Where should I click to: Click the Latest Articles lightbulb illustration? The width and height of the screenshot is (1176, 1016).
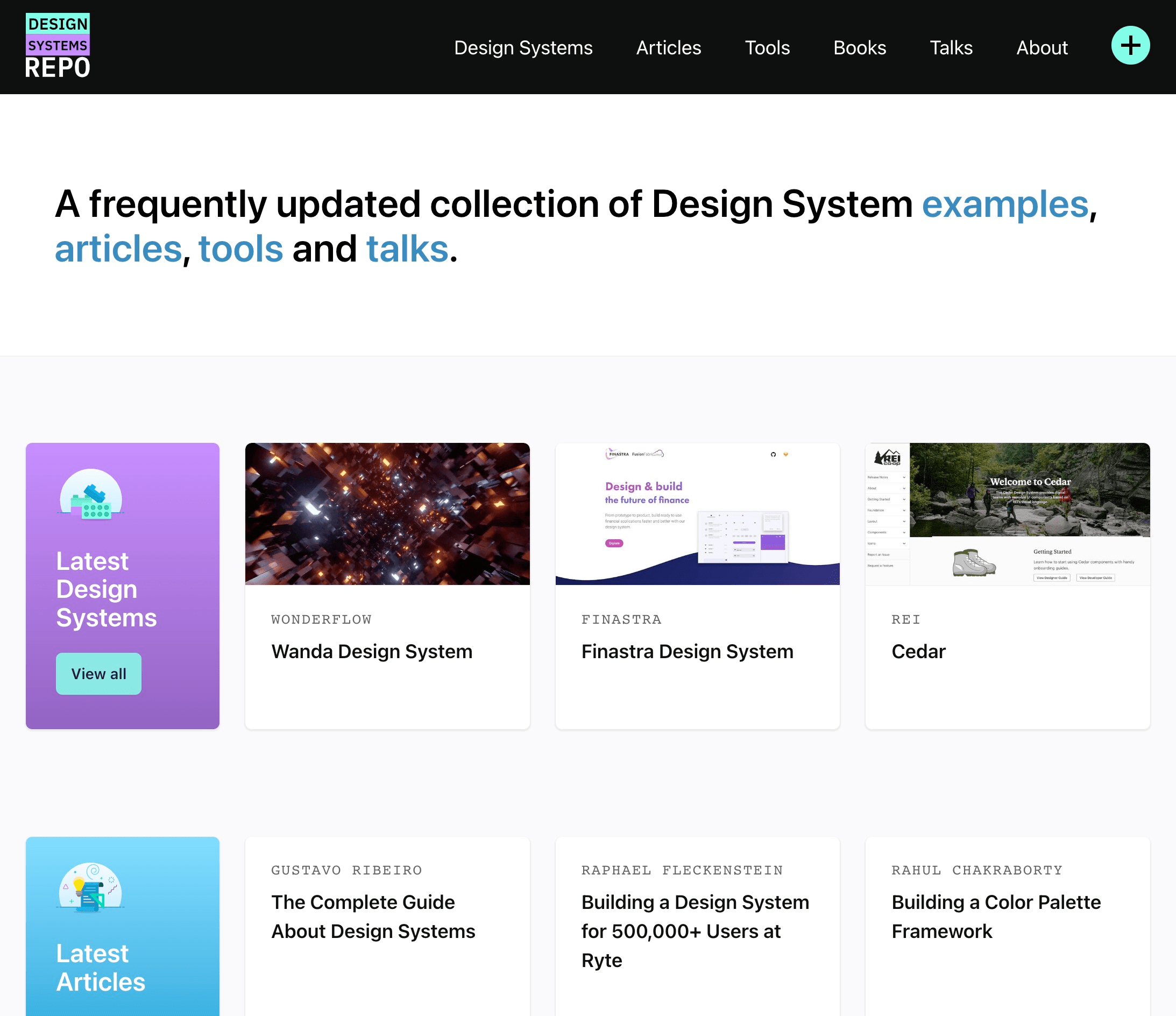(x=91, y=888)
